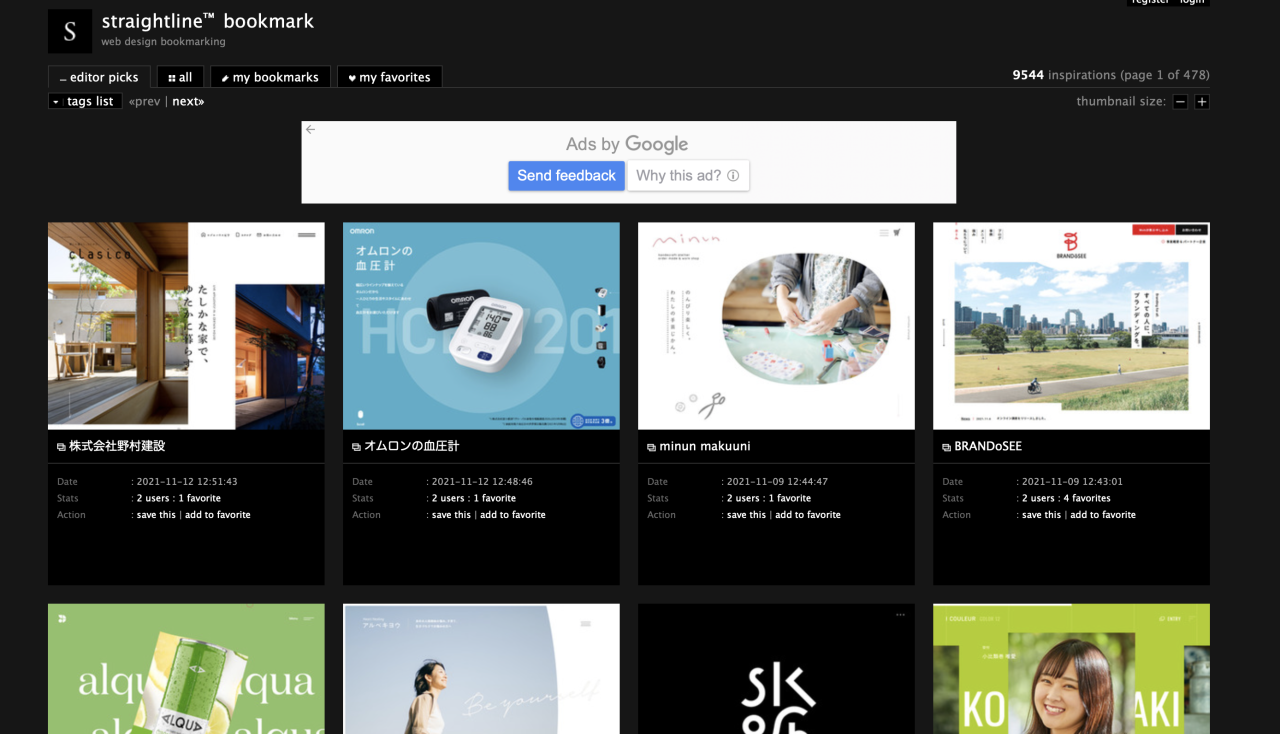The width and height of the screenshot is (1280, 734).
Task: Open the black thumbnail with white logo
Action: click(776, 668)
